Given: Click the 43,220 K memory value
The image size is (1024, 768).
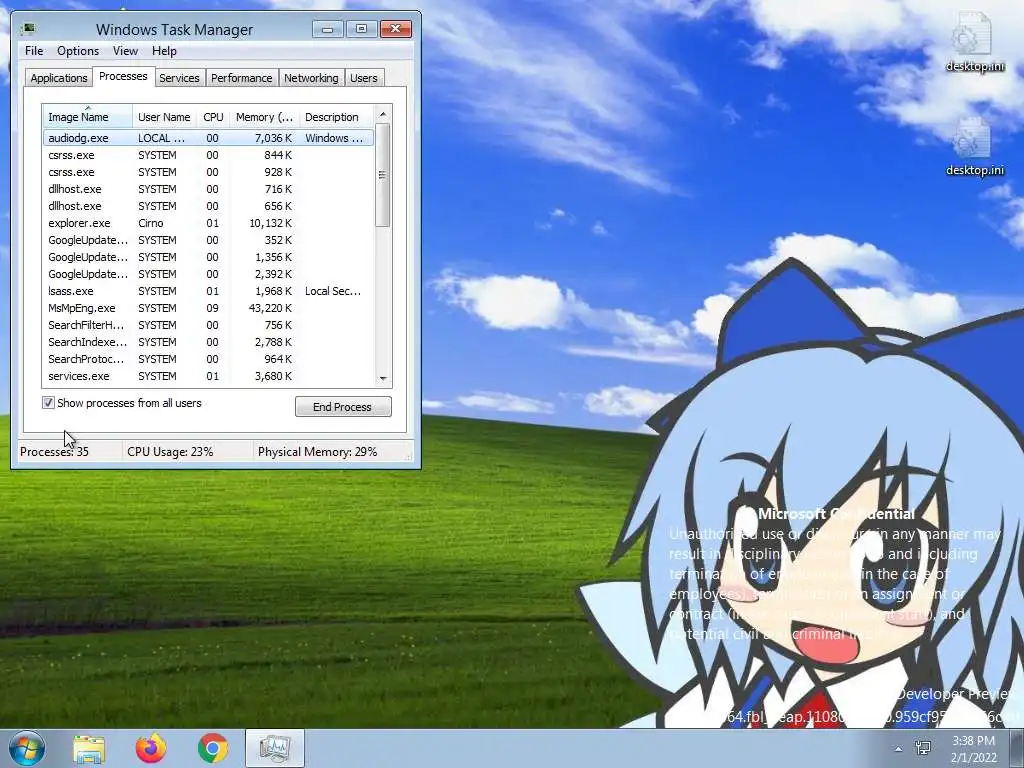Looking at the screenshot, I should tap(270, 308).
